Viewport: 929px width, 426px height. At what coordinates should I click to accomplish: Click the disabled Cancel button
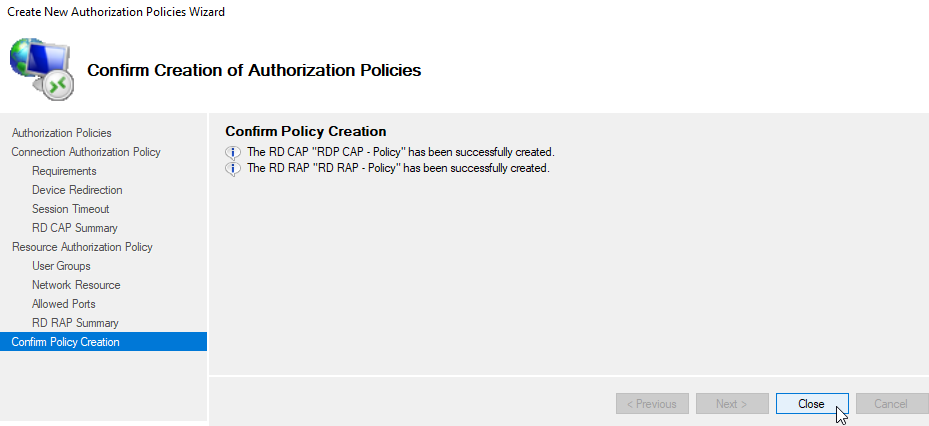(x=892, y=404)
